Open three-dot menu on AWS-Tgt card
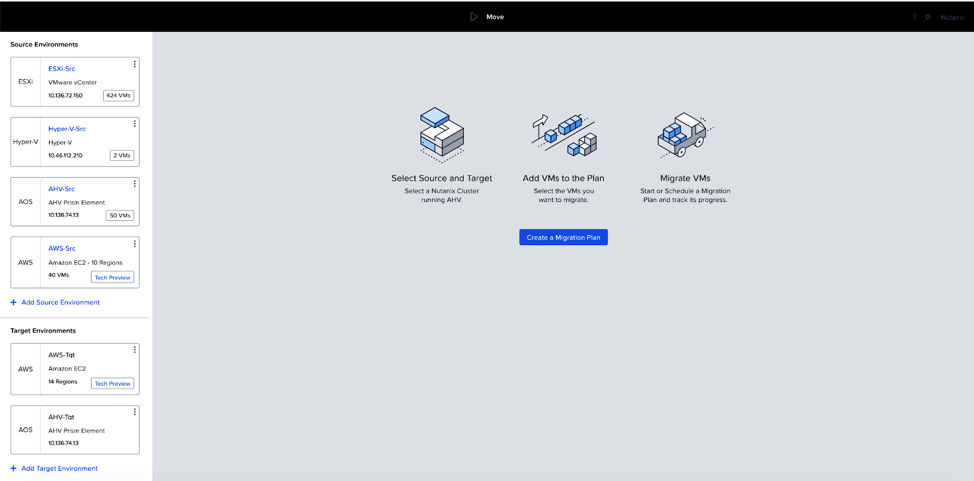 (135, 350)
